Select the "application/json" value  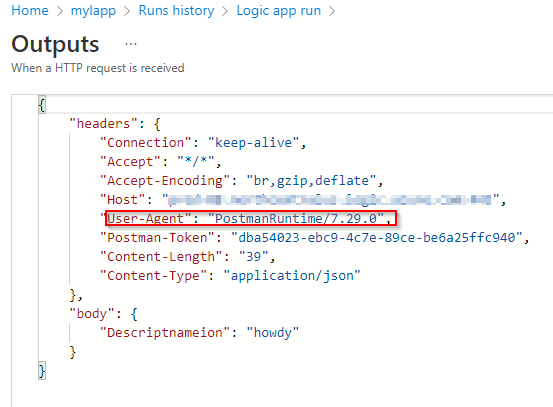(292, 276)
